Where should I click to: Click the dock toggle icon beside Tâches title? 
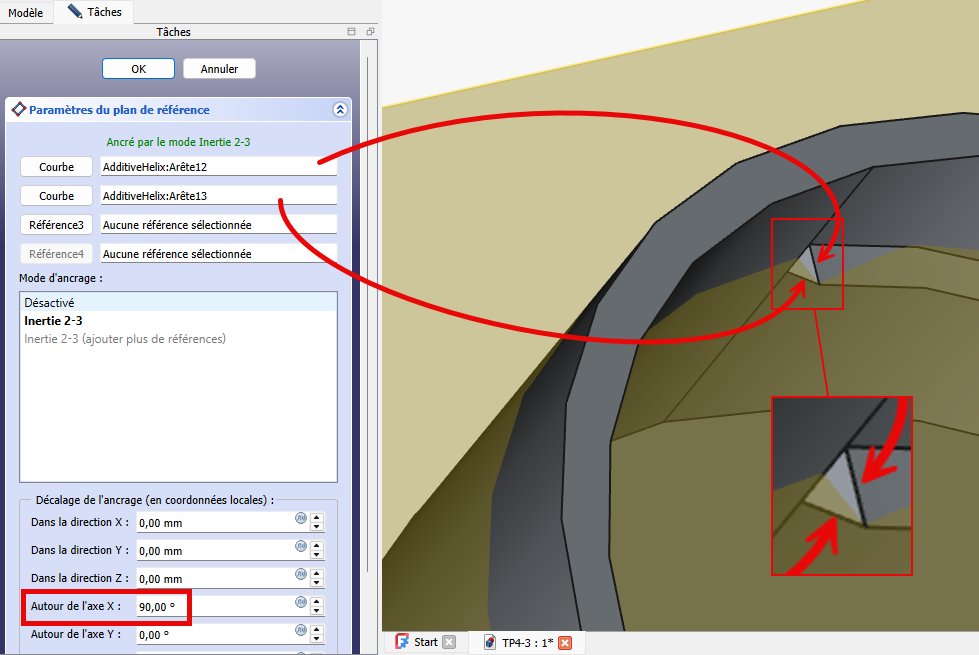tap(351, 32)
